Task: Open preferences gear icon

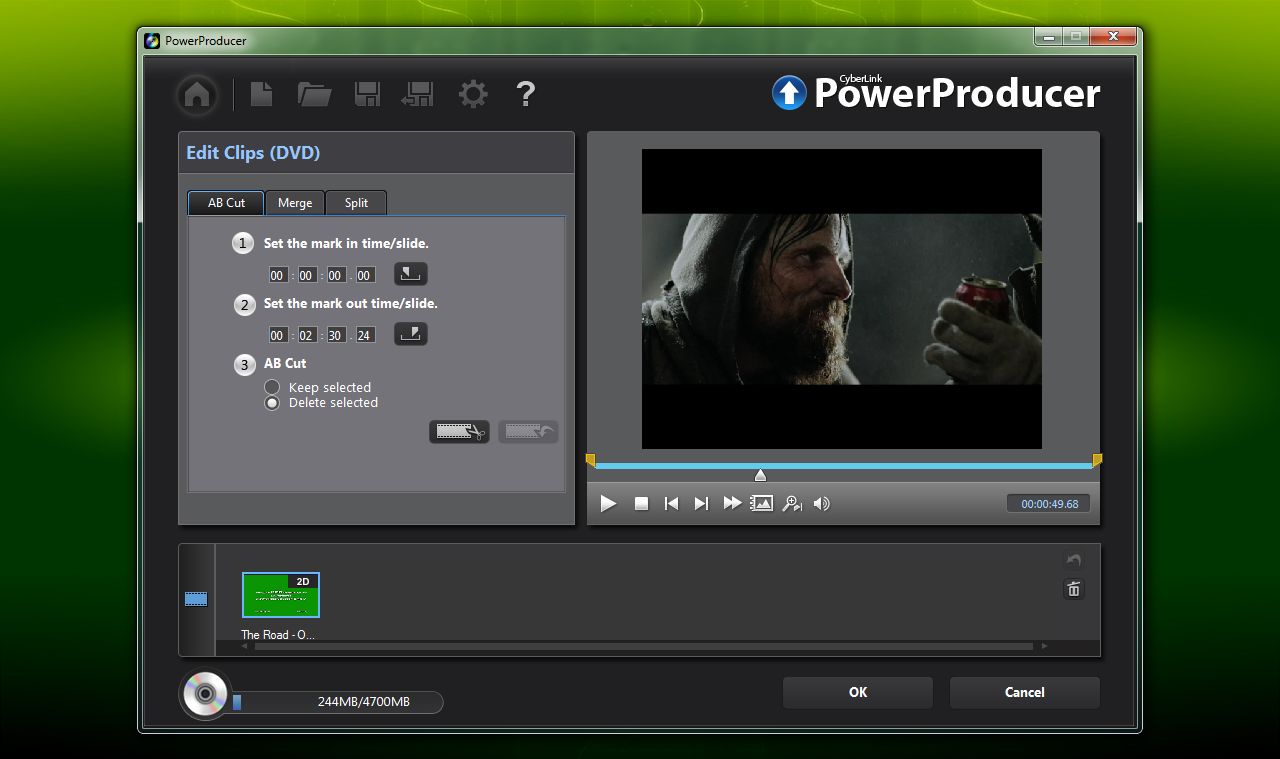Action: pyautogui.click(x=473, y=94)
